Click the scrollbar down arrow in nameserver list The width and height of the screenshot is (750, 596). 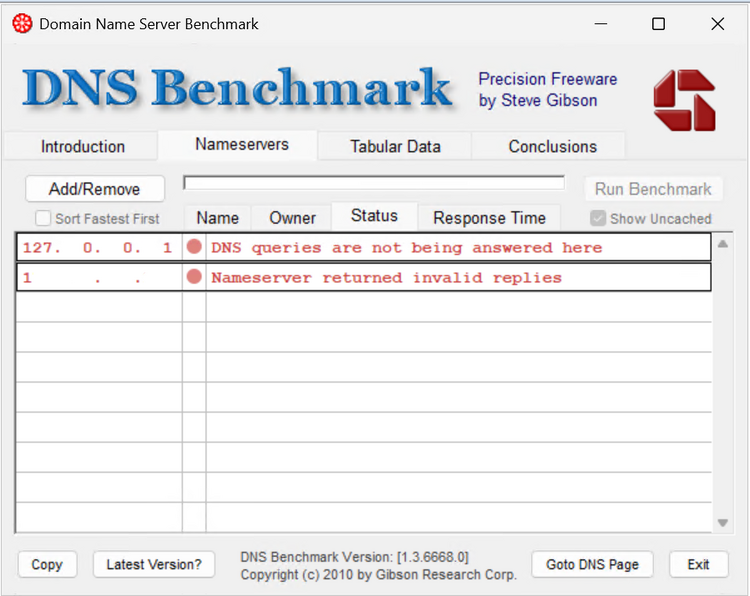click(723, 523)
